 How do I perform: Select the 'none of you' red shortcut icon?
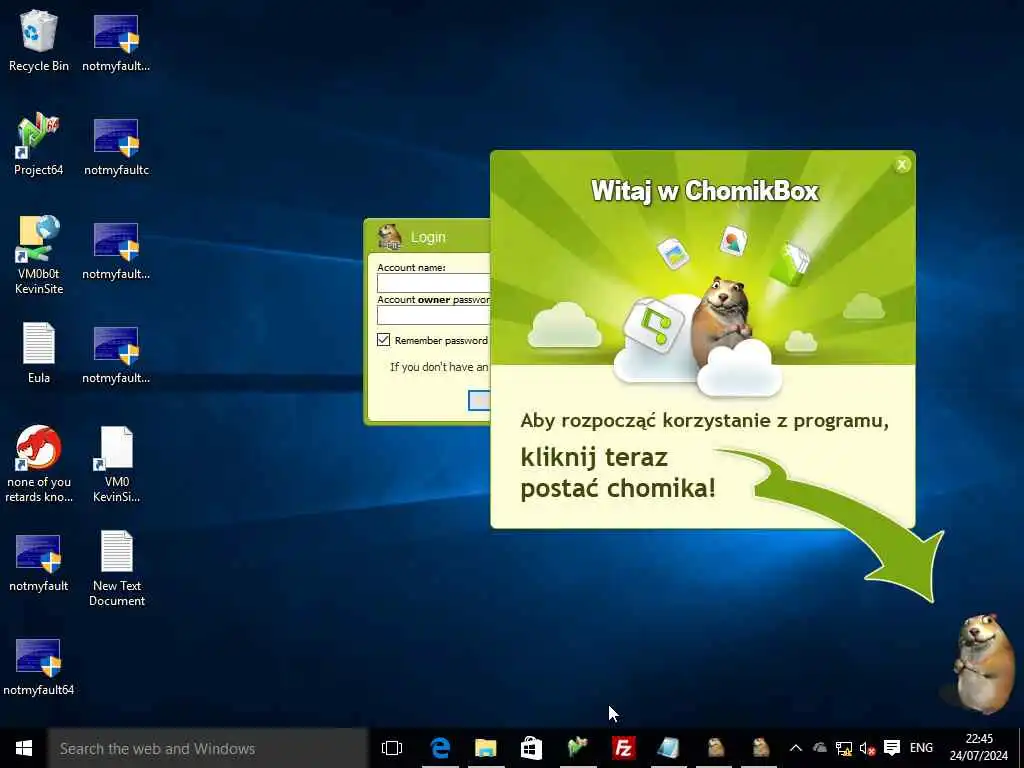[39, 464]
